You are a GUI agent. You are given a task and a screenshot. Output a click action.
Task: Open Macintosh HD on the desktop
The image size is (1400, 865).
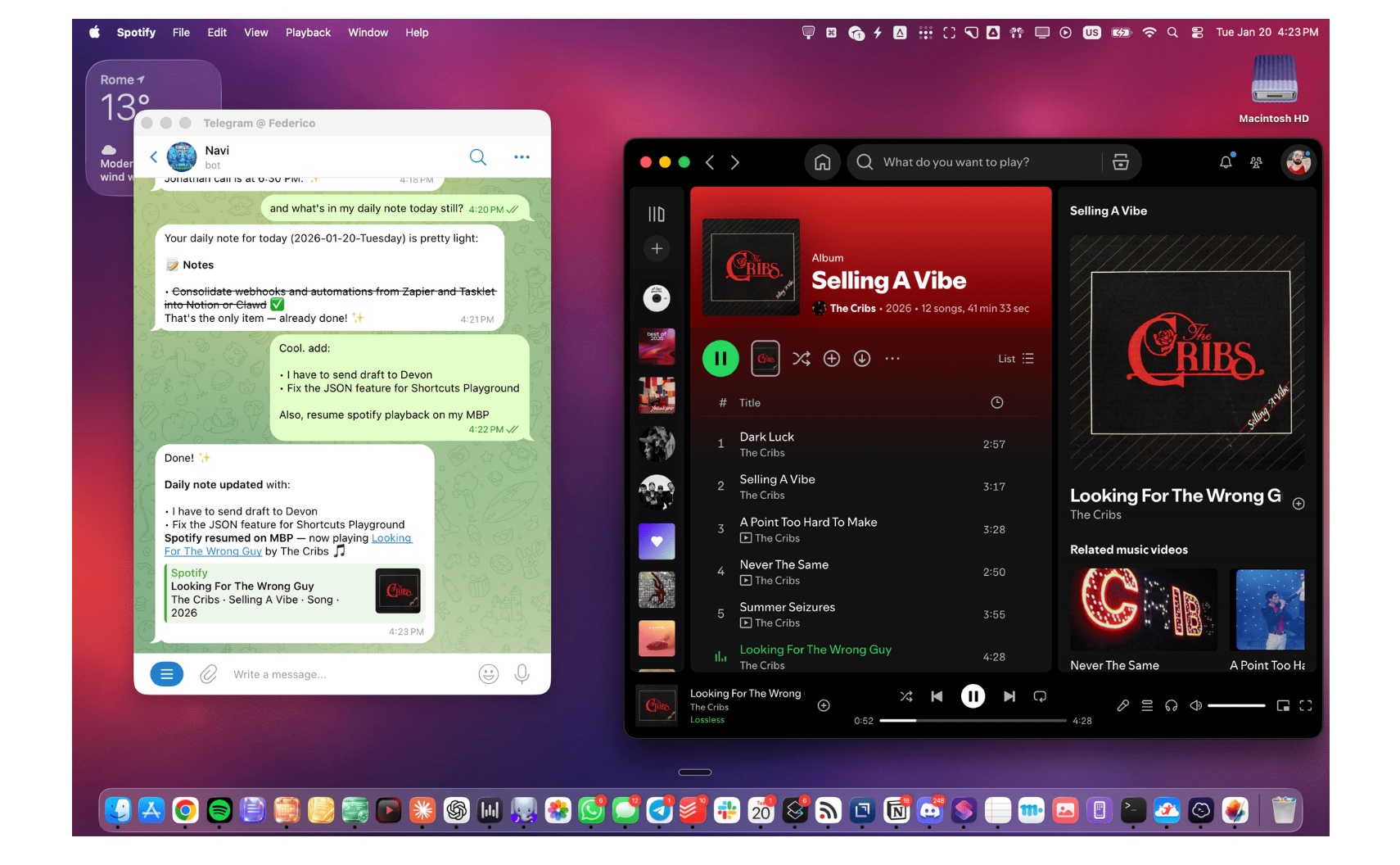(1274, 88)
